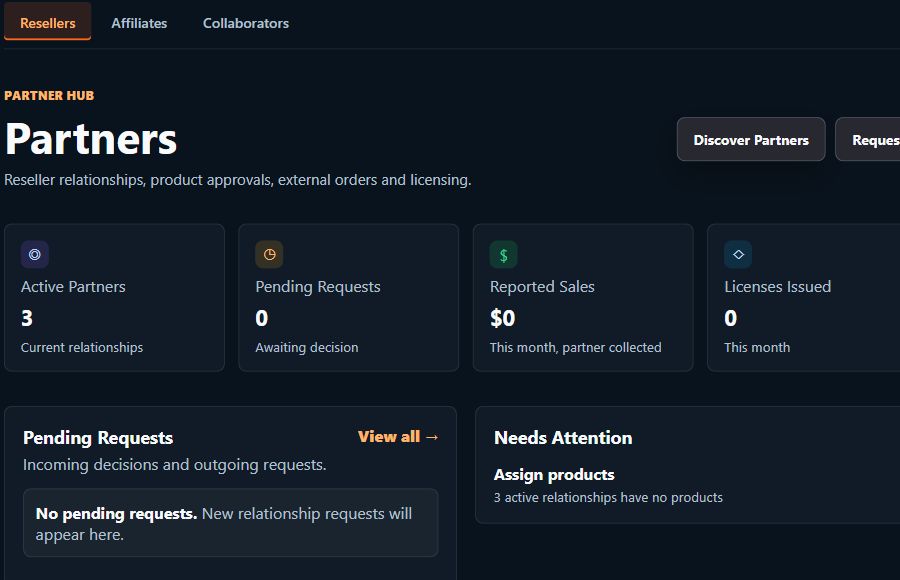Image resolution: width=900 pixels, height=580 pixels.
Task: Click the PARTNER HUB label
Action: [49, 95]
